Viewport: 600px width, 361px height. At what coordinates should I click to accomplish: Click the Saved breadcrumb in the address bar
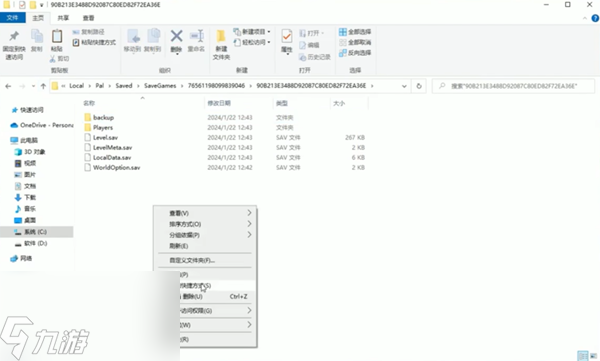click(124, 86)
